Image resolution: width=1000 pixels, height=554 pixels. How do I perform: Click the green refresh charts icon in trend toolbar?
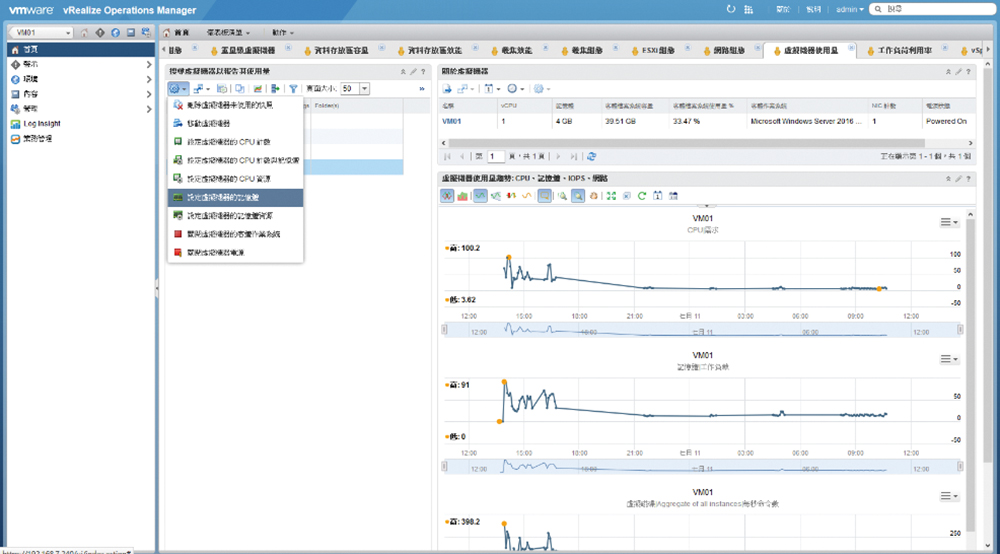click(x=642, y=196)
